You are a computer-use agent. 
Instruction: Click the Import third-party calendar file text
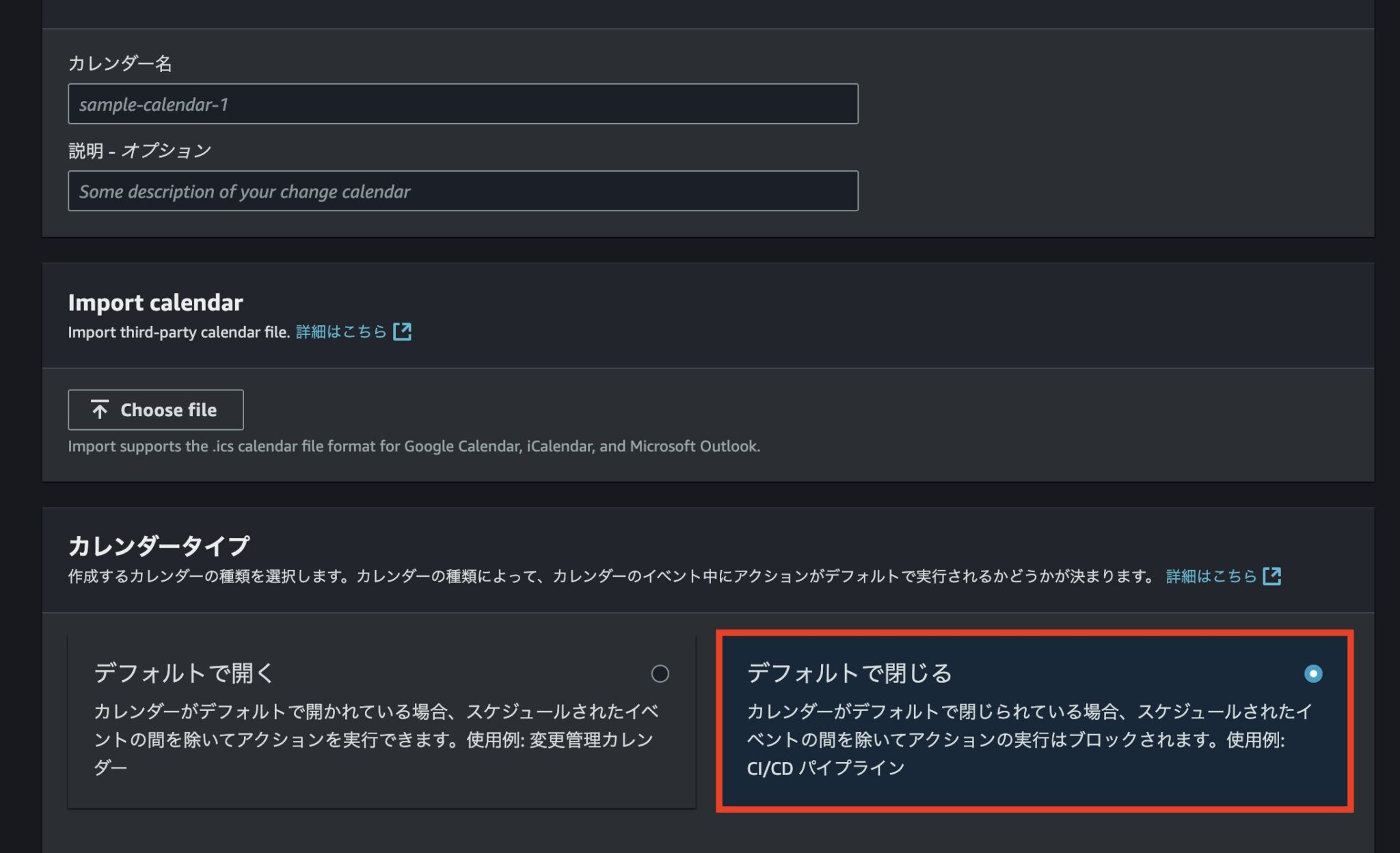[x=179, y=331]
